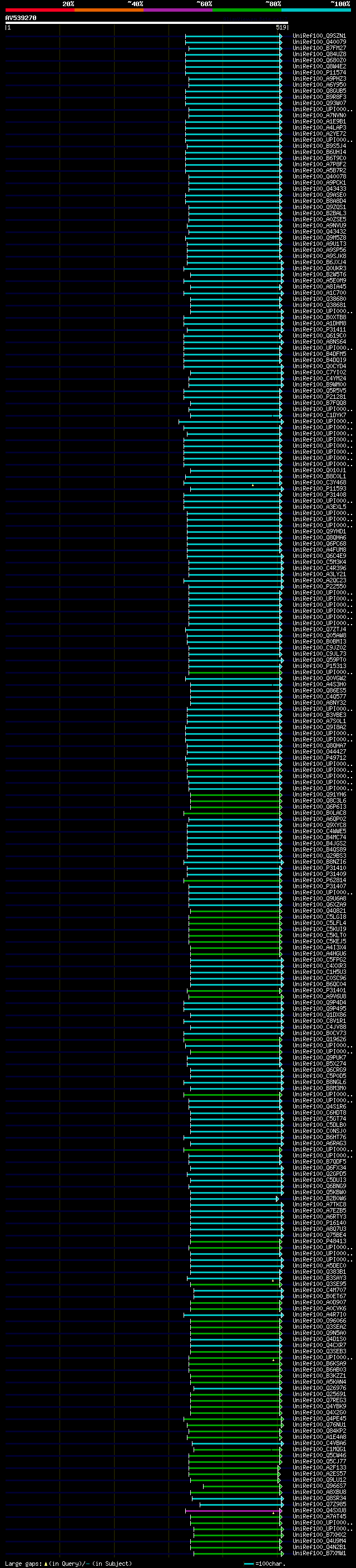This screenshot has height=1568, width=356.
Task: Select hit label UniRef100_C5LGI8
Action: (319, 917)
